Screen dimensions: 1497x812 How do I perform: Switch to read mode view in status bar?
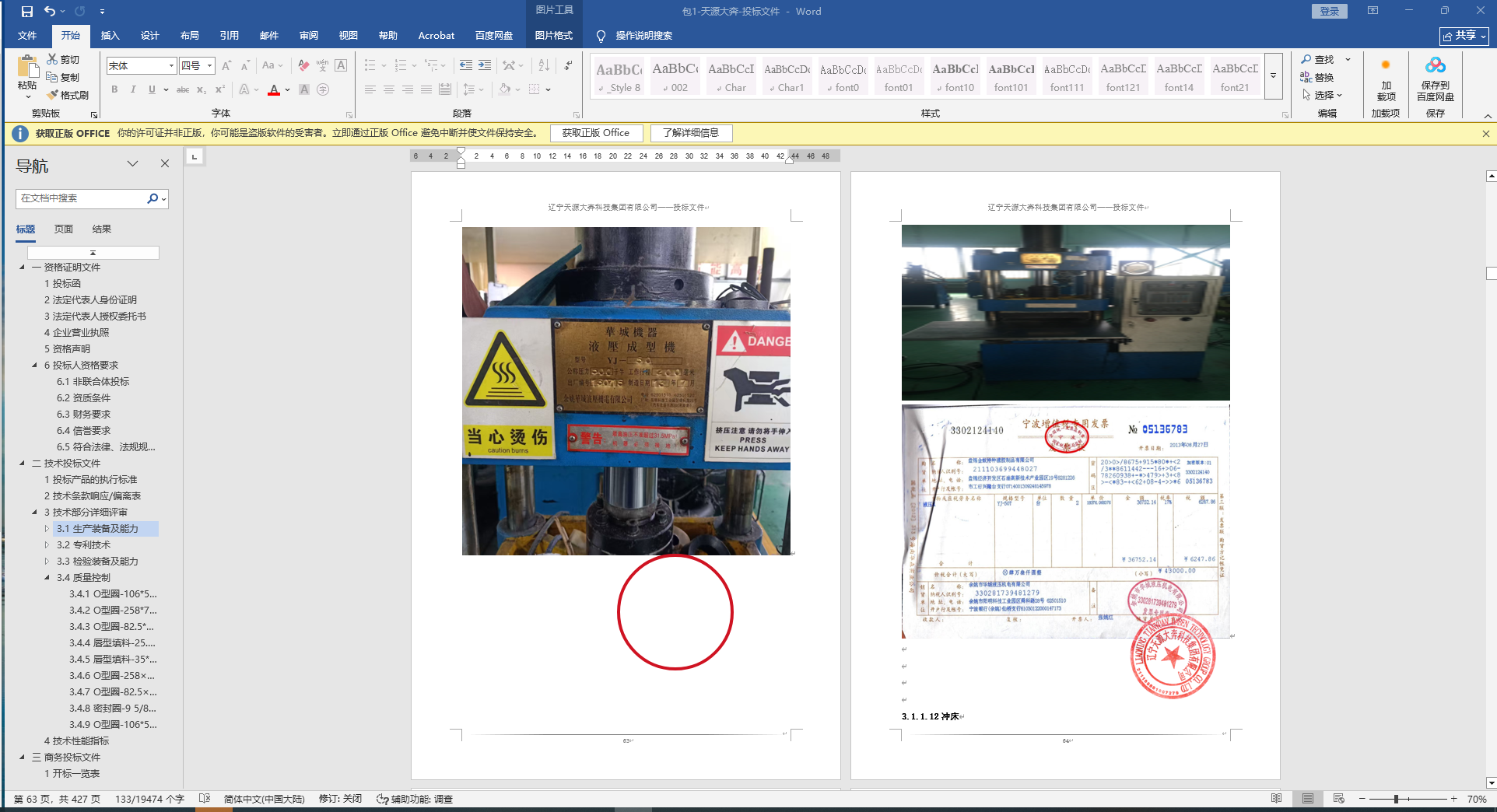(x=1276, y=799)
